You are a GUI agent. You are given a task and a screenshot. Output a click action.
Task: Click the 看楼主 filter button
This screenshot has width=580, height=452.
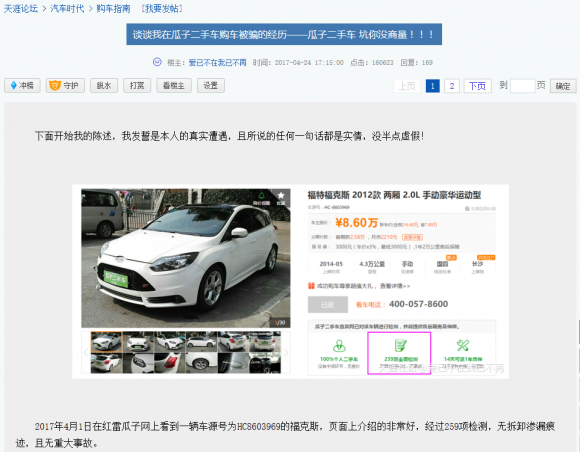coord(174,85)
